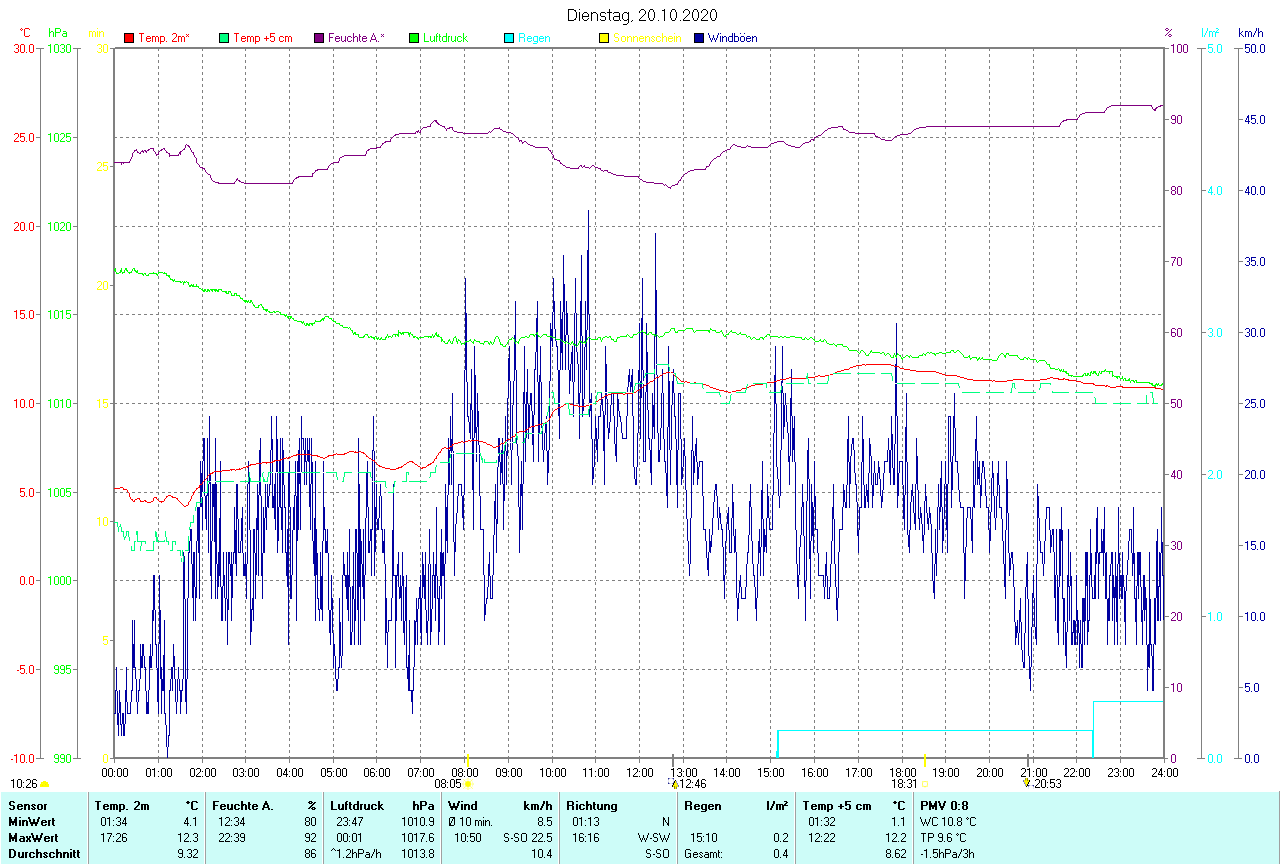Click the 'Temp. 2m*' legend label

click(x=164, y=38)
